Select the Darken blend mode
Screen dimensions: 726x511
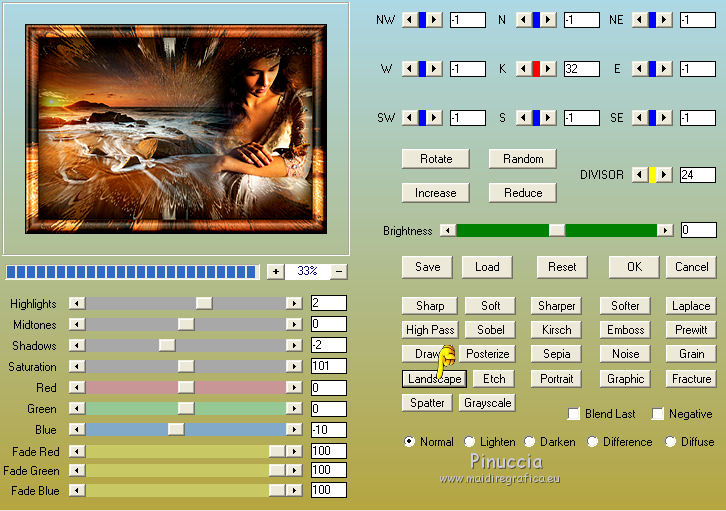pos(529,442)
